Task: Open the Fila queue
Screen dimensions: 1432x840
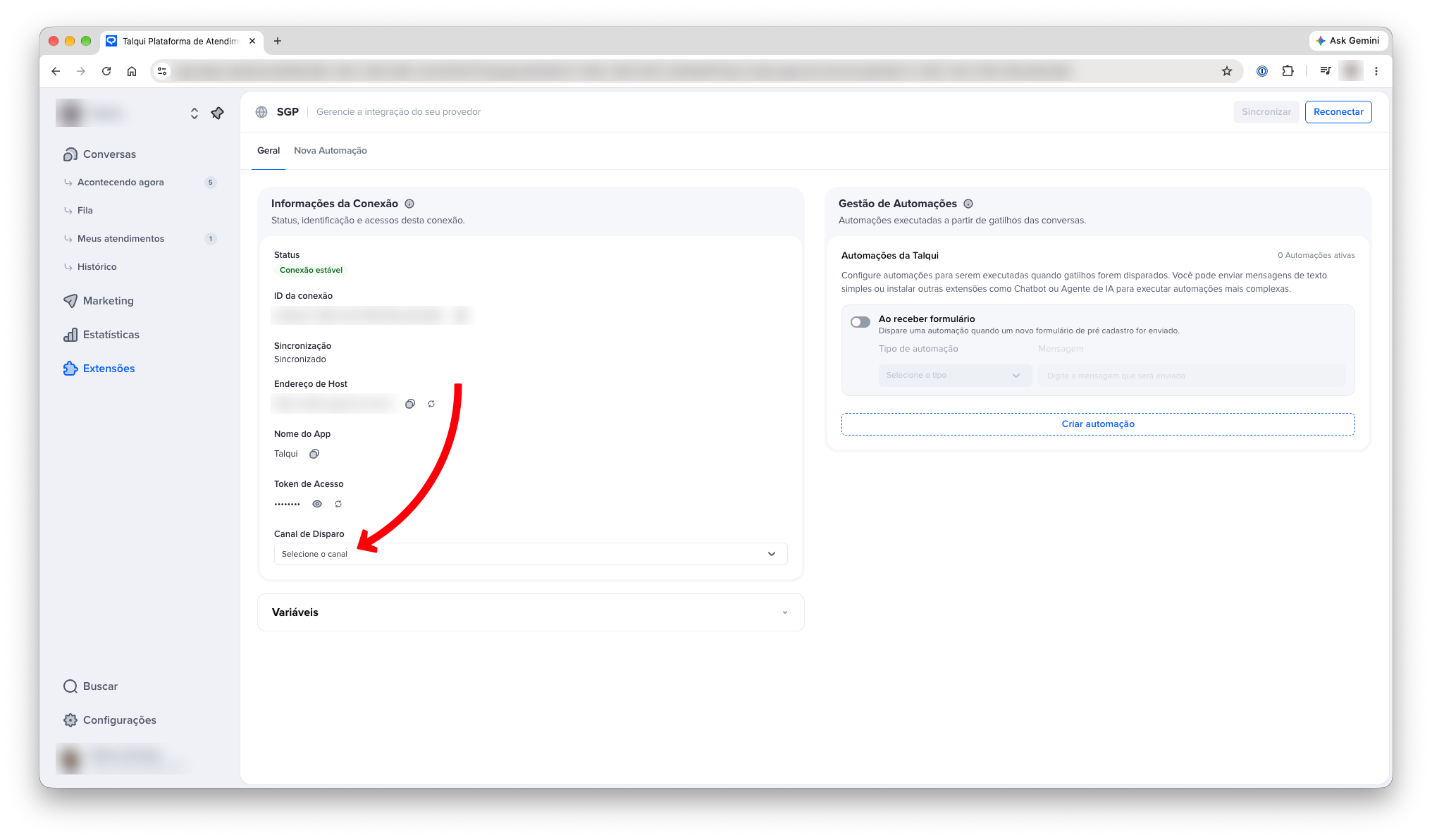Action: (85, 211)
